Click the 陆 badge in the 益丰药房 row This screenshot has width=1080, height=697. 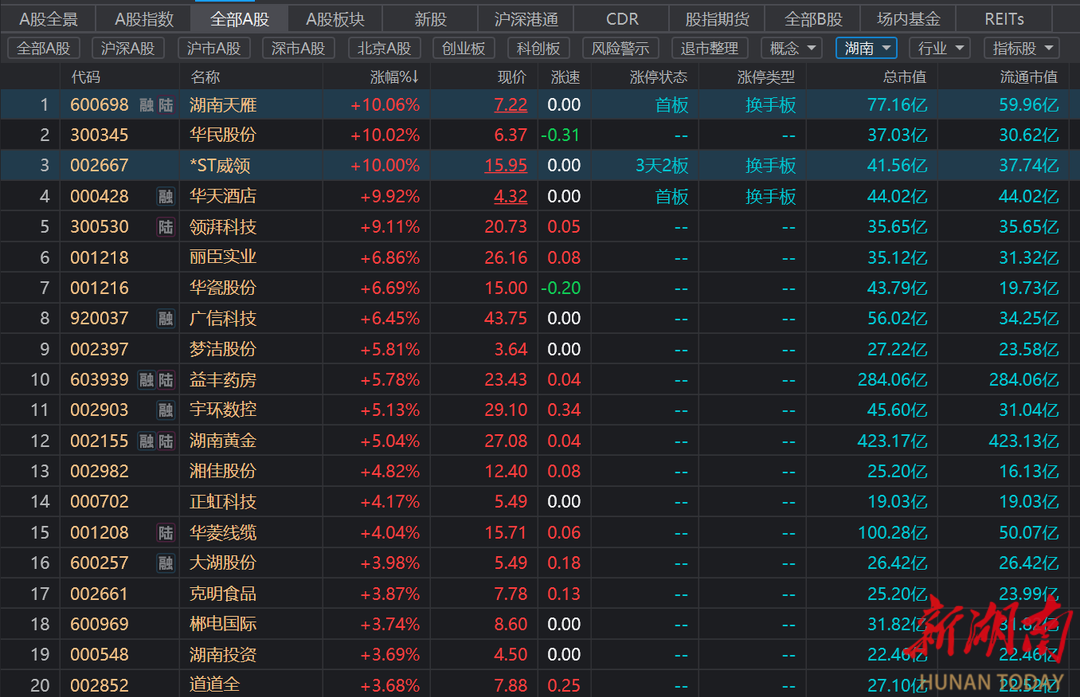coord(166,380)
